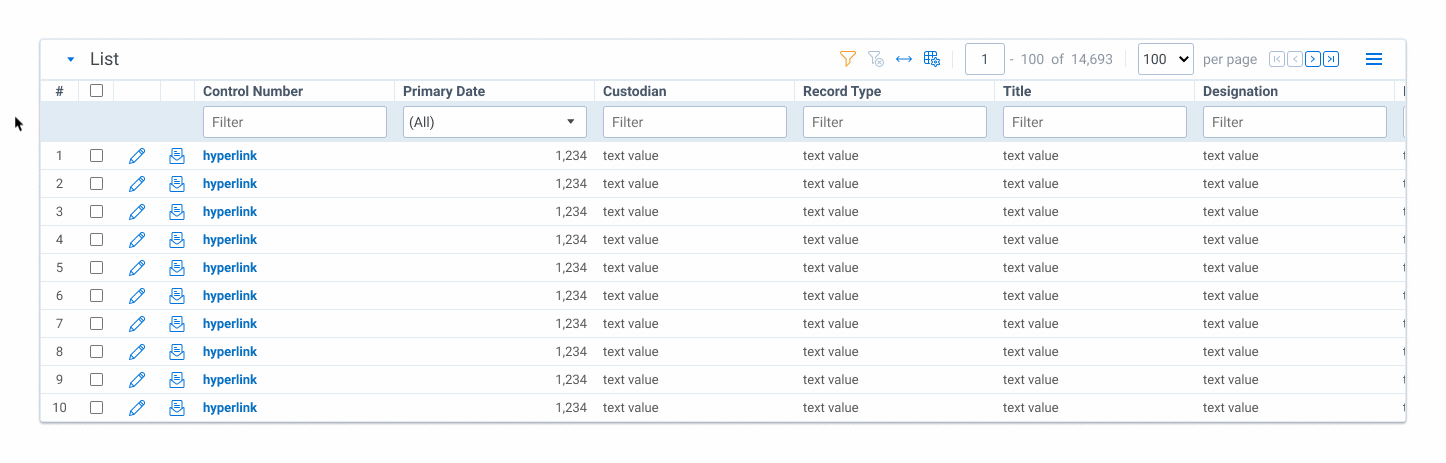
Task: Tick the checkbox for row 7
Action: click(x=97, y=324)
